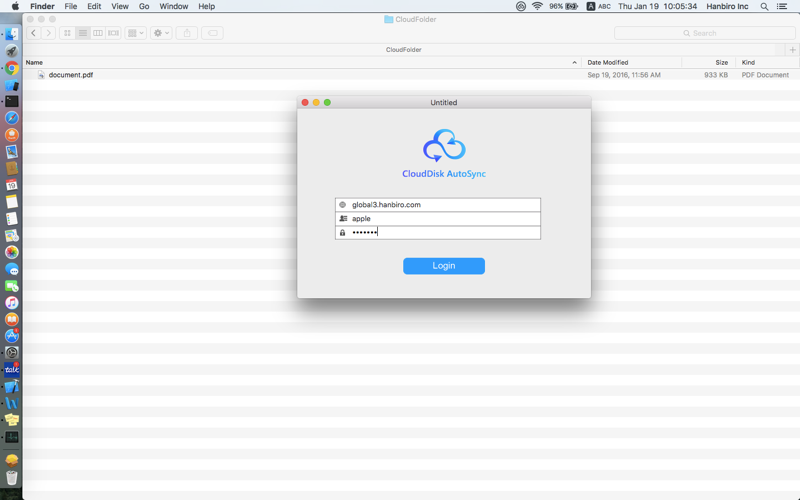The height and width of the screenshot is (500, 800).
Task: Click the username field containing apple
Action: click(x=438, y=218)
